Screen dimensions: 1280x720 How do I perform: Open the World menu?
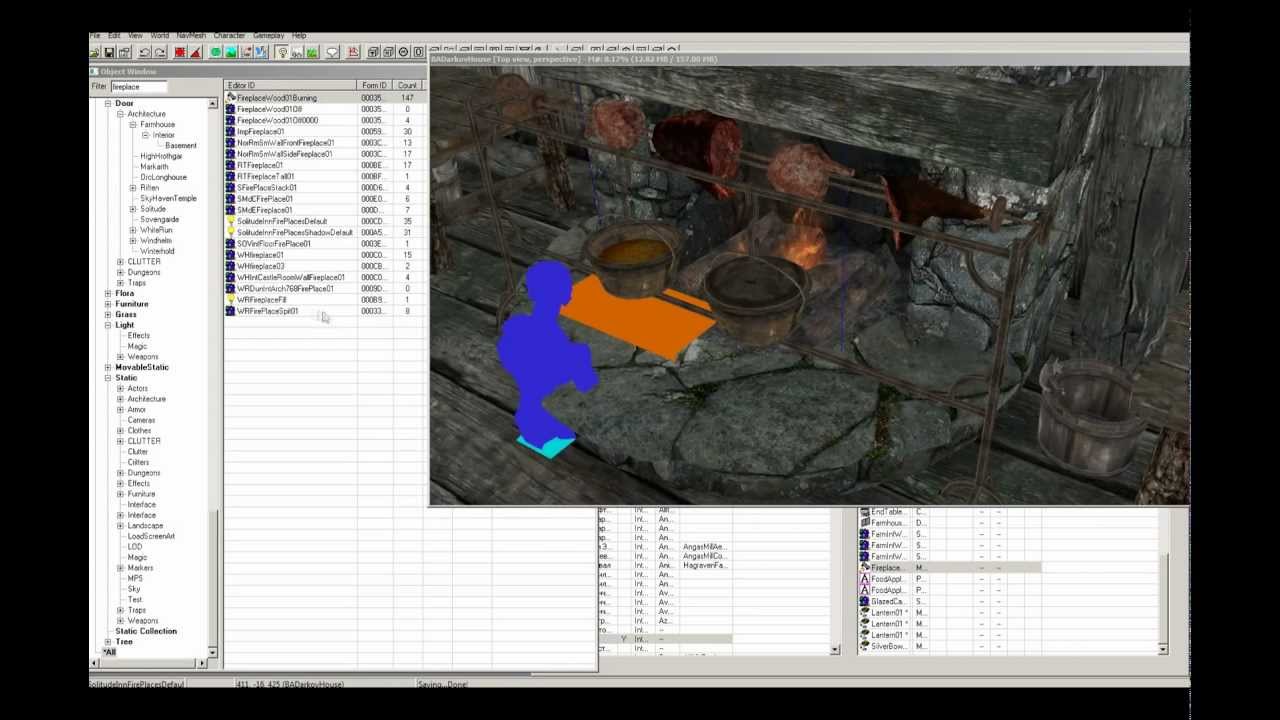click(x=159, y=36)
